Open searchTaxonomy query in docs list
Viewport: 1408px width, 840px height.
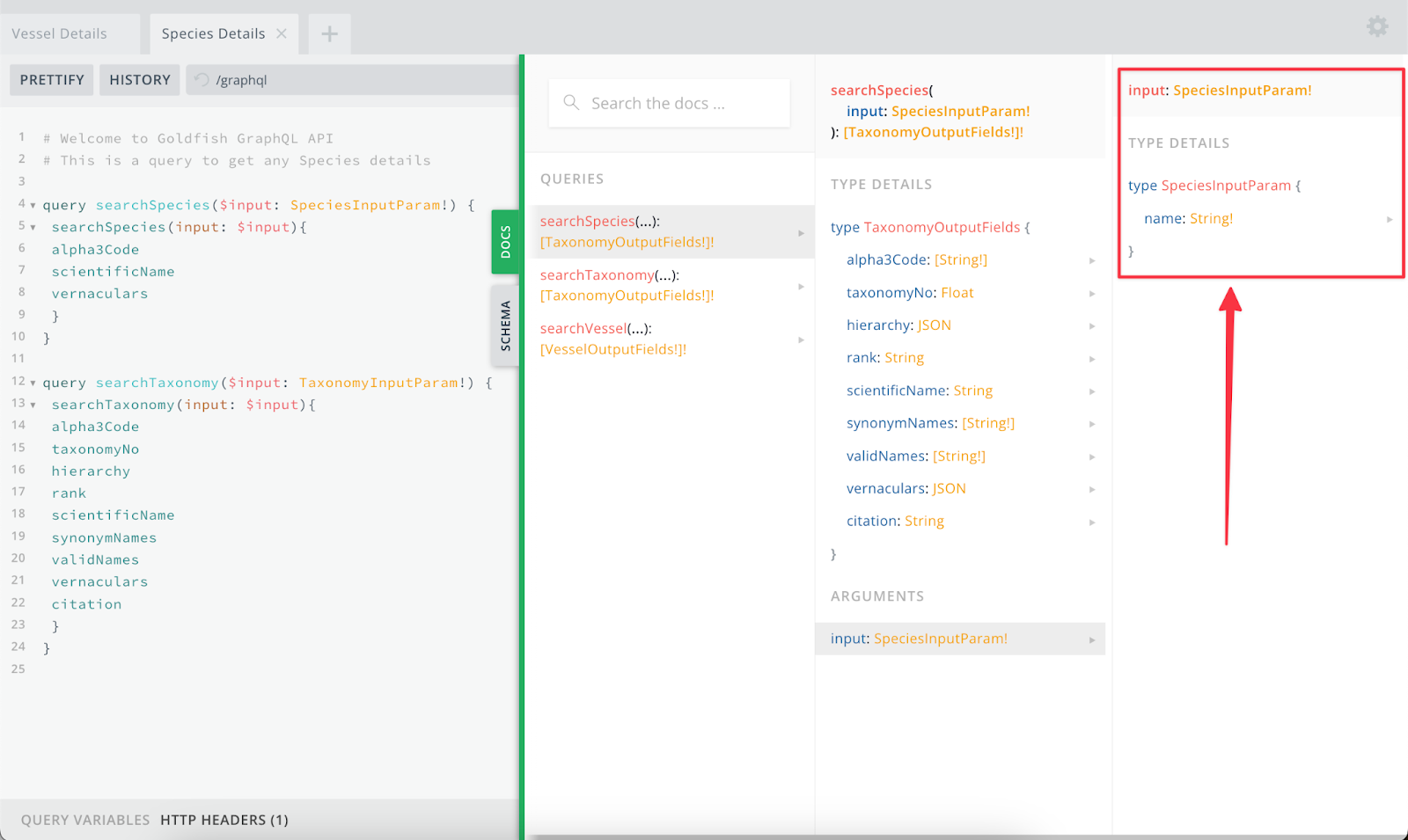click(670, 285)
